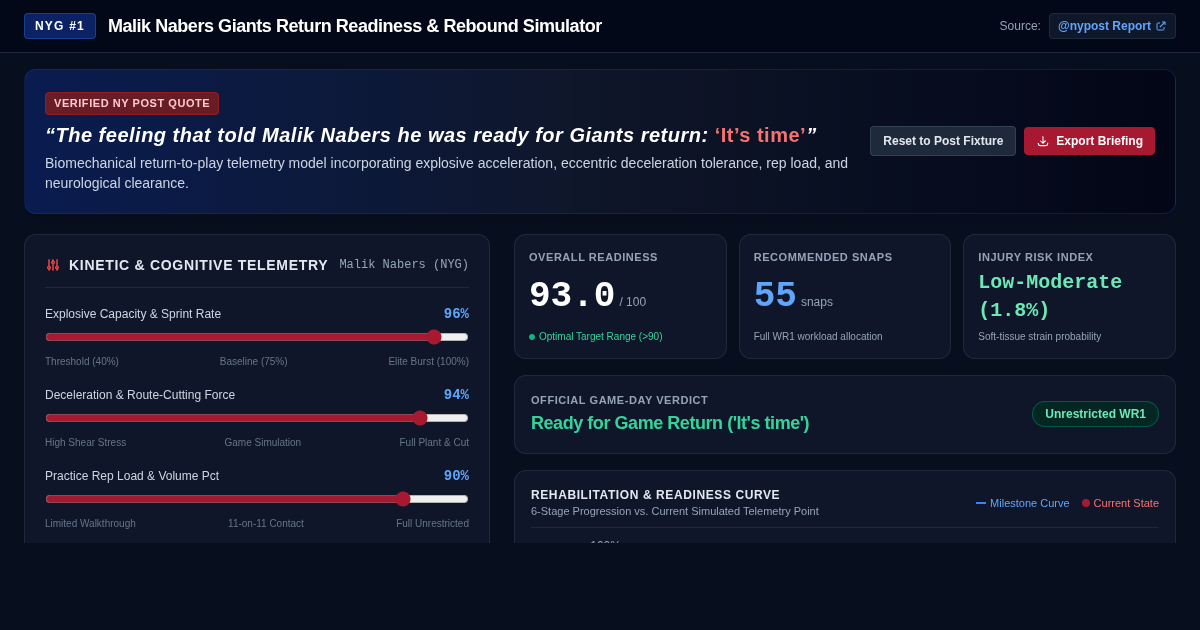Click the NYG #1 badge

coord(60,26)
